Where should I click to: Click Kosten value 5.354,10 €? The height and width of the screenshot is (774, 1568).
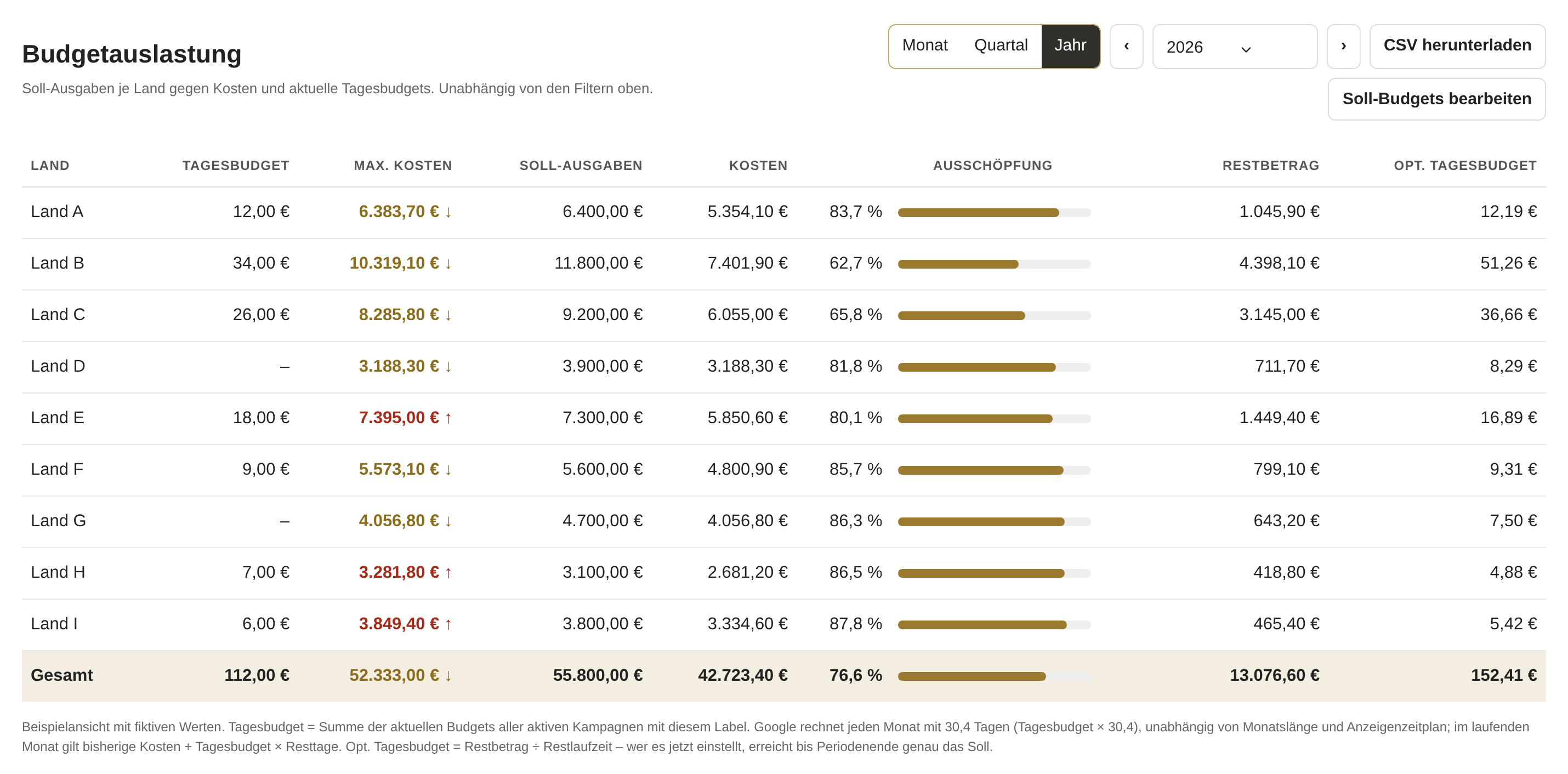coord(747,212)
